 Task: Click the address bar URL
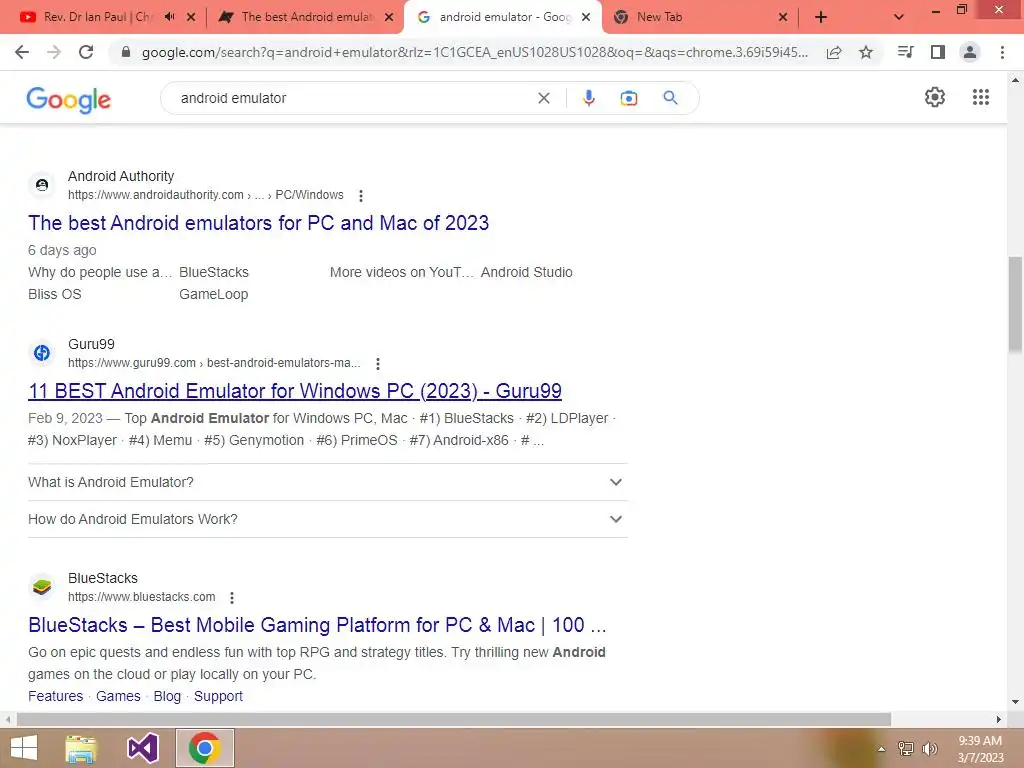tap(475, 52)
